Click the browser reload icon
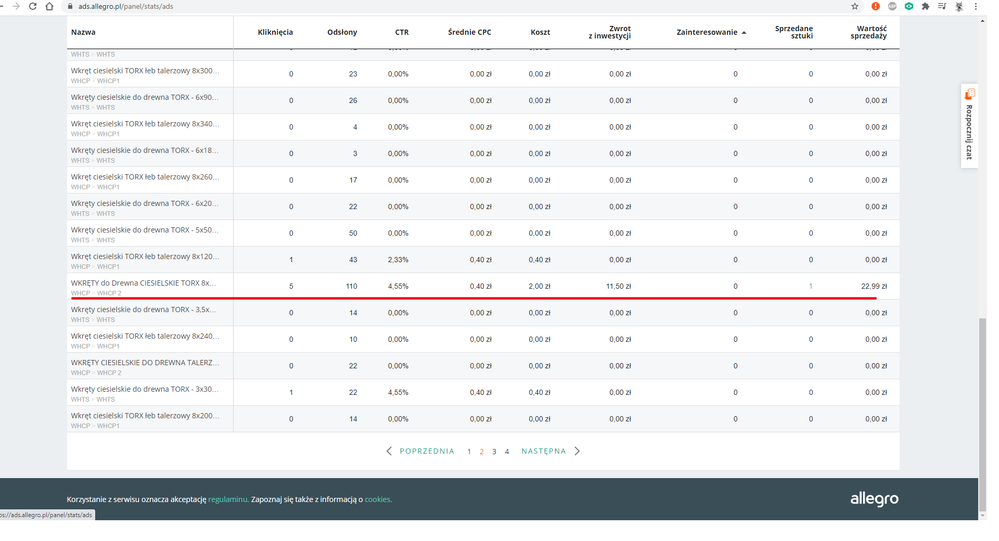Viewport: 999px width, 541px height. [33, 6]
